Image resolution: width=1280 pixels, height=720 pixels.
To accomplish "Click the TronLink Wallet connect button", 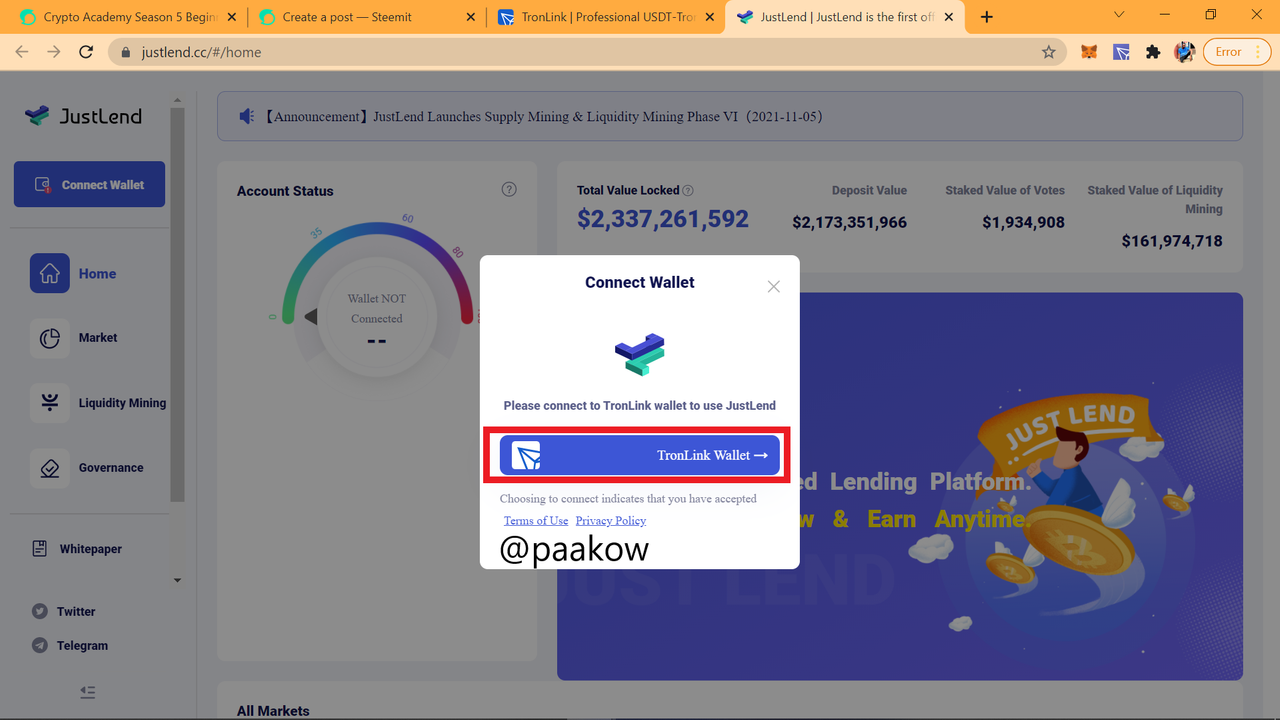I will click(x=640, y=455).
